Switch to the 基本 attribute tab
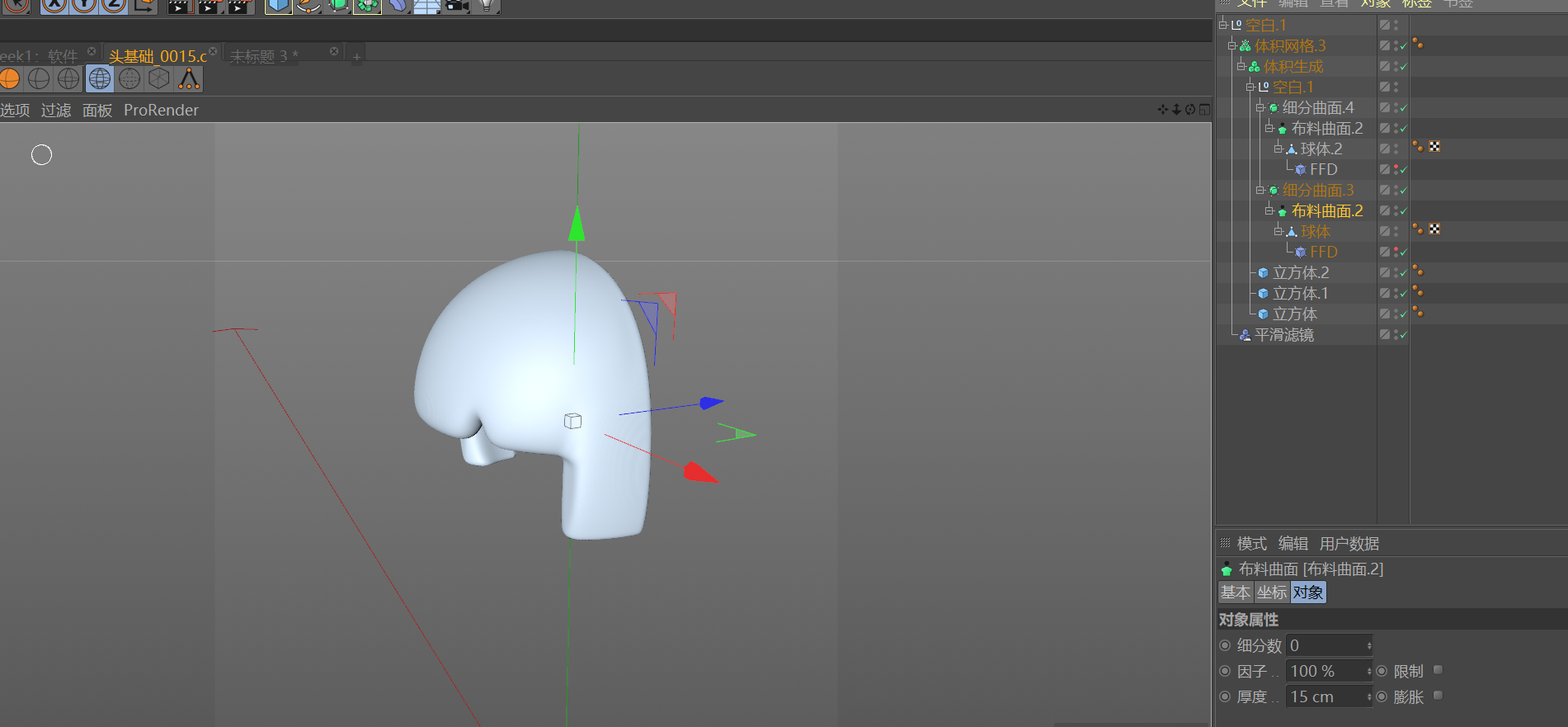The height and width of the screenshot is (727, 1568). (x=1236, y=592)
